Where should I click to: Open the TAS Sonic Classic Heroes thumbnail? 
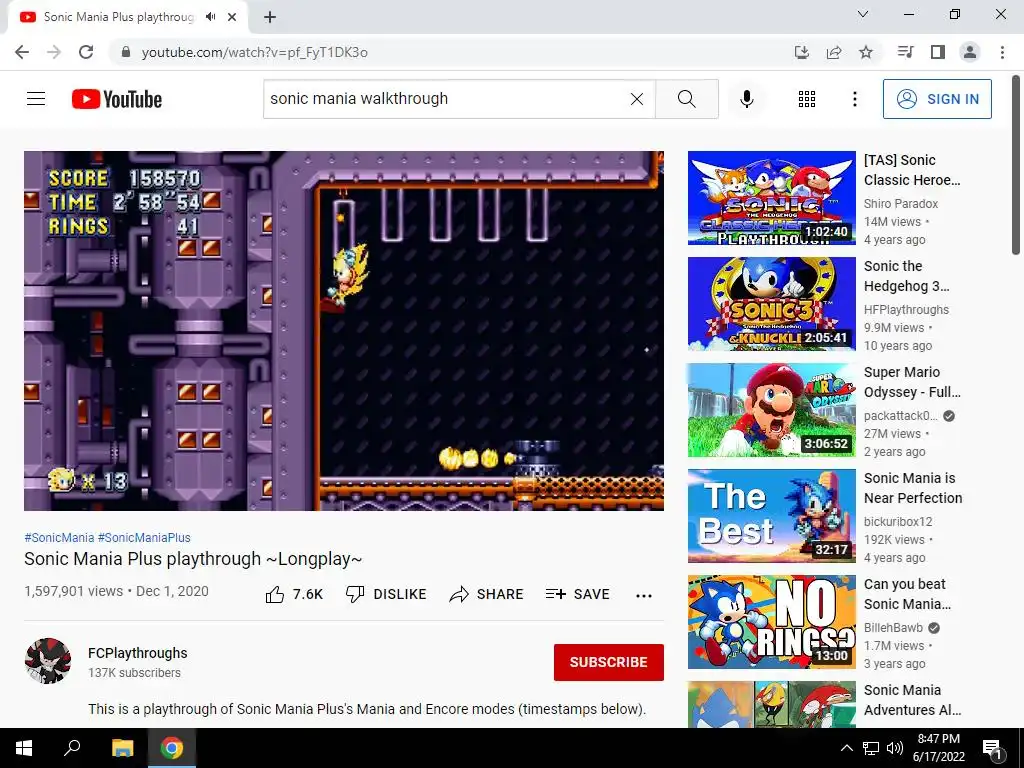point(772,198)
